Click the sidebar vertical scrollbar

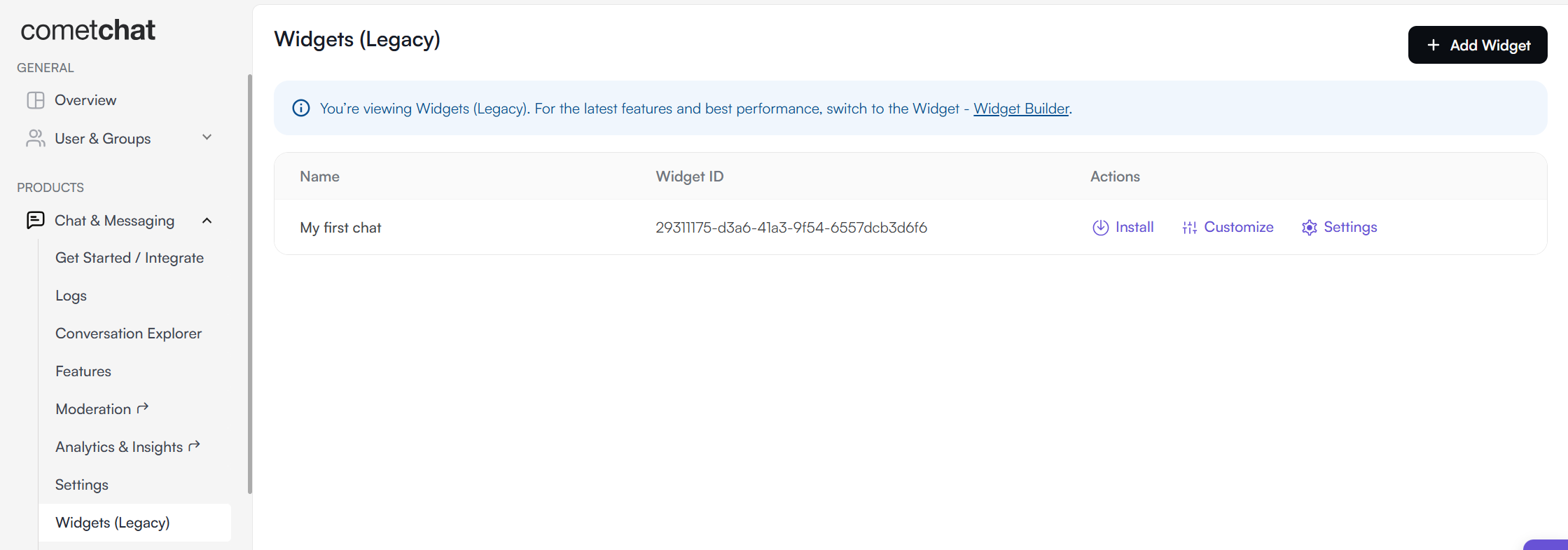[249, 284]
